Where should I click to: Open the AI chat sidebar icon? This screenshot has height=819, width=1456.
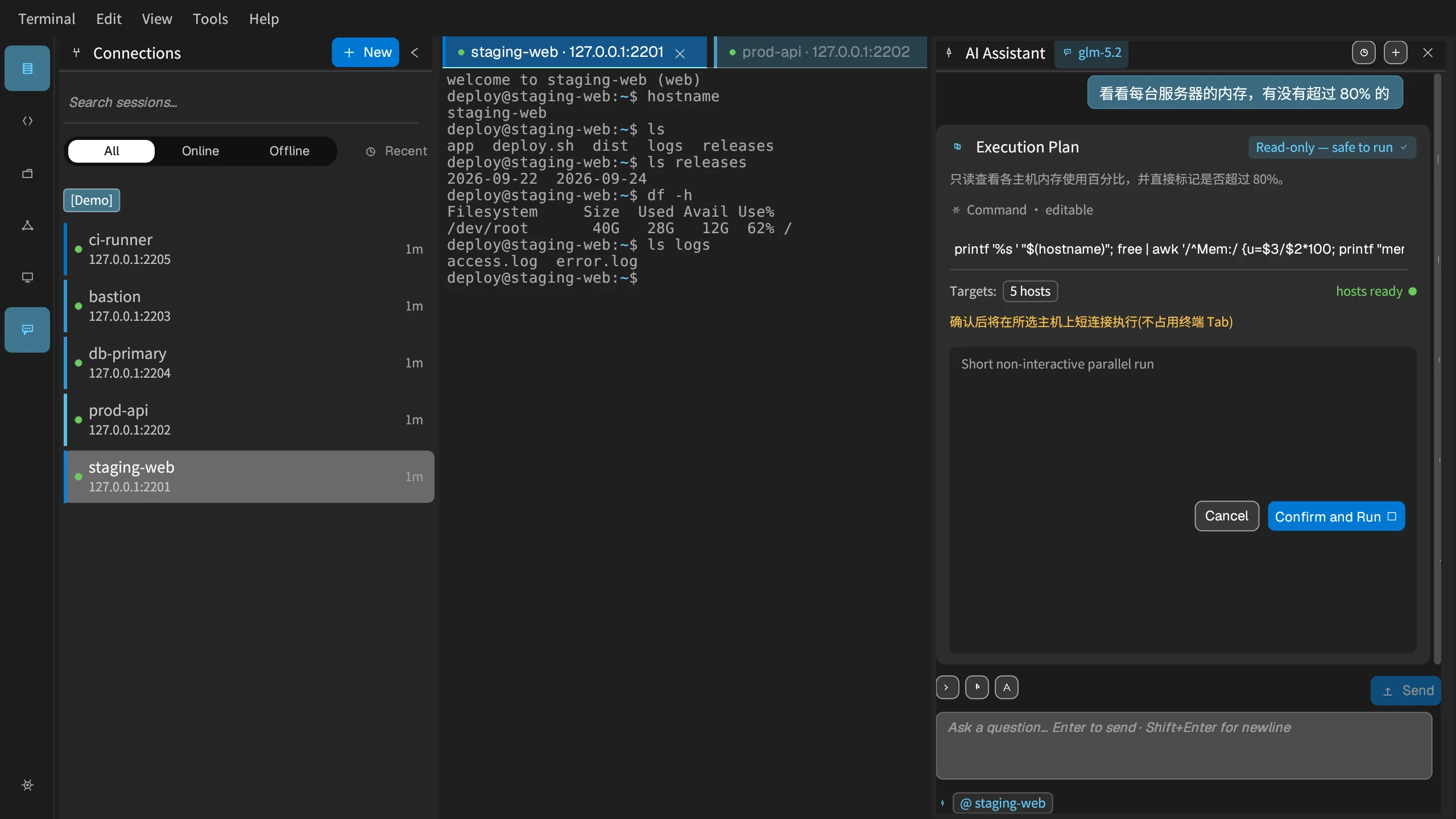point(27,330)
